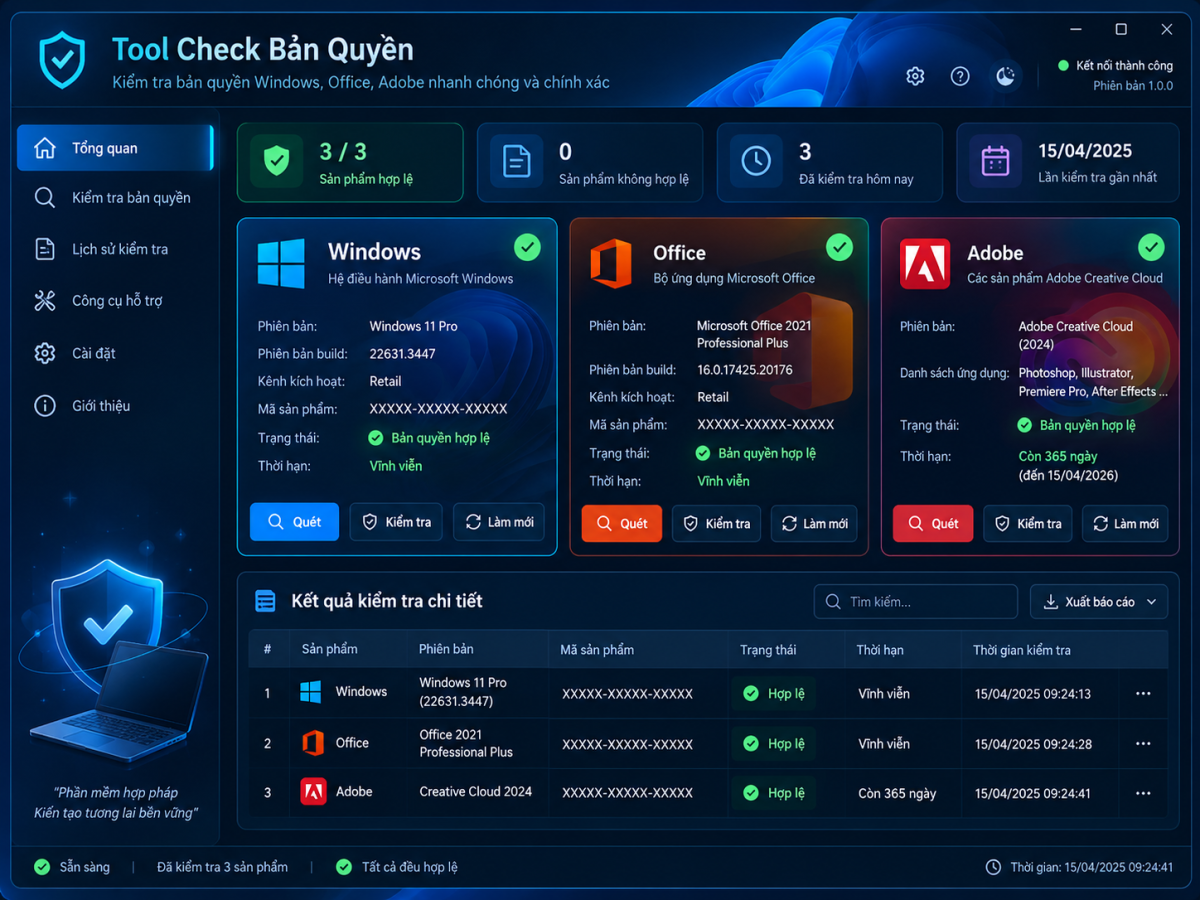
Task: Click Kiểm tra on the Office card
Action: click(717, 523)
